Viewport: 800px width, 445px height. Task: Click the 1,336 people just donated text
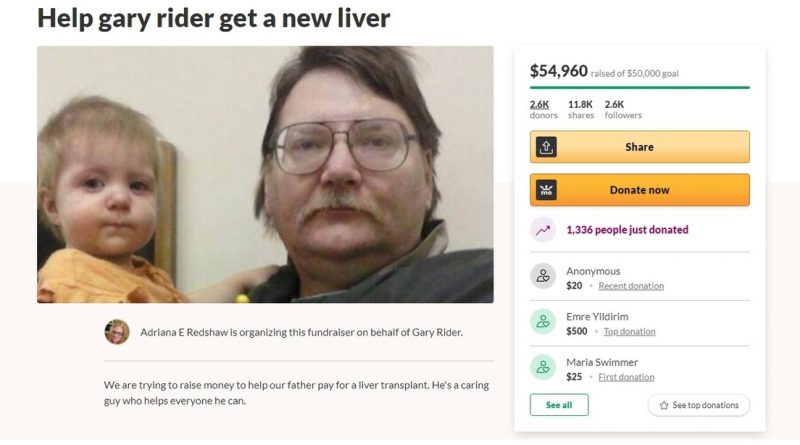627,230
